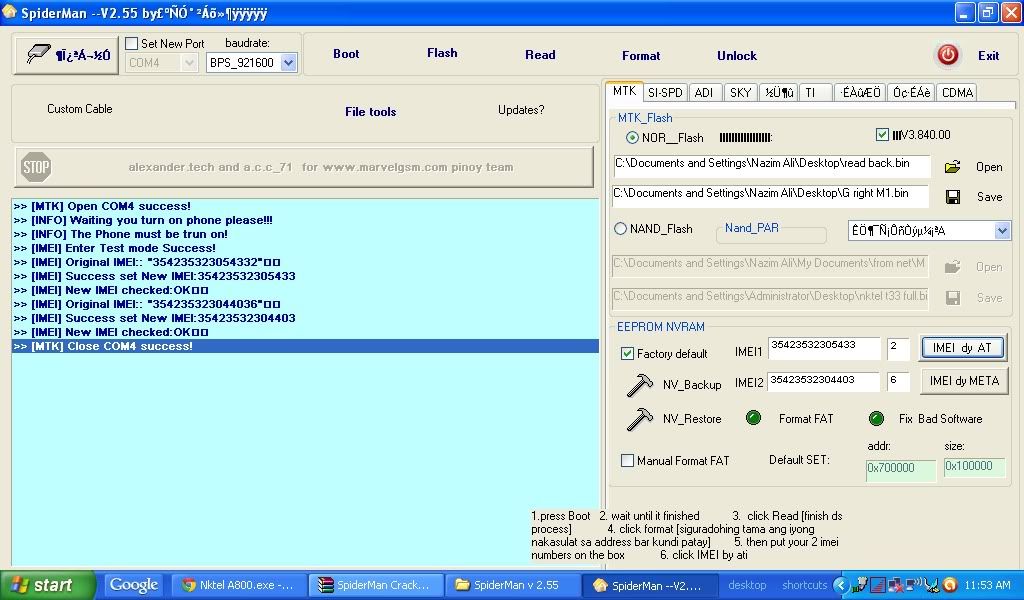Show hidden tray icons with arrow
Screen dimensions: 1024x600
click(841, 585)
